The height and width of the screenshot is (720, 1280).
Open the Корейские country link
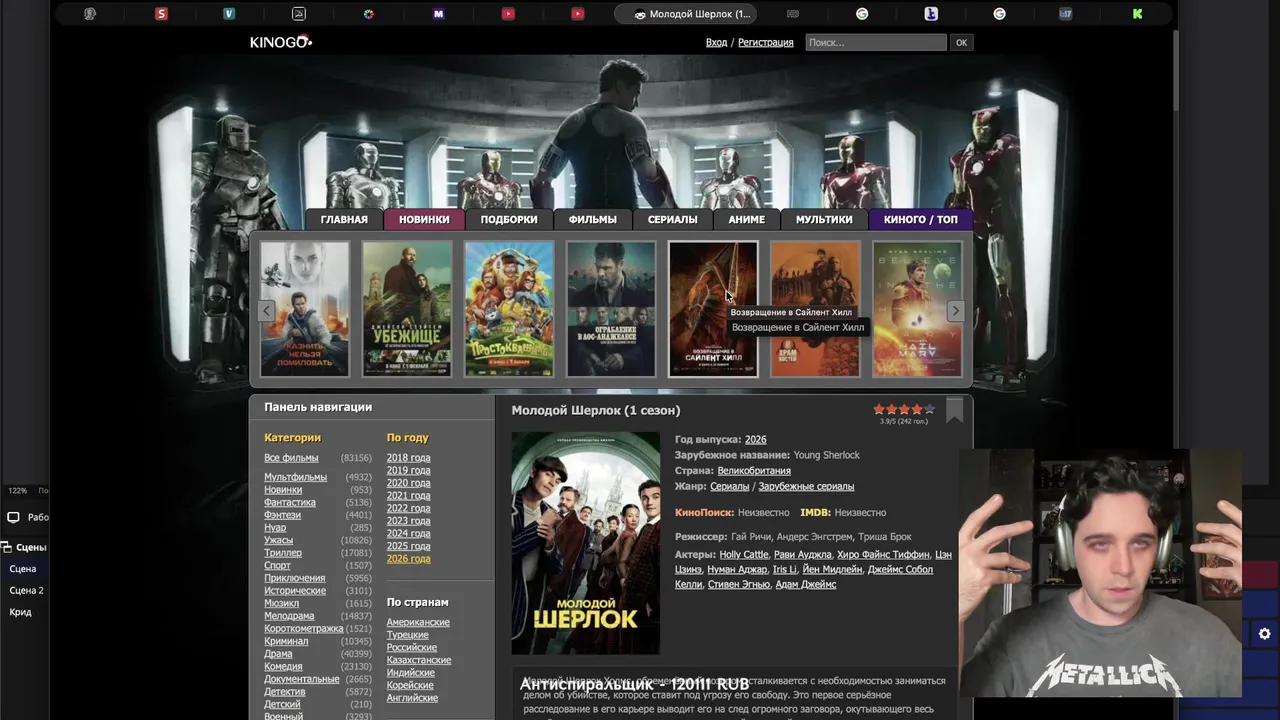click(x=410, y=685)
